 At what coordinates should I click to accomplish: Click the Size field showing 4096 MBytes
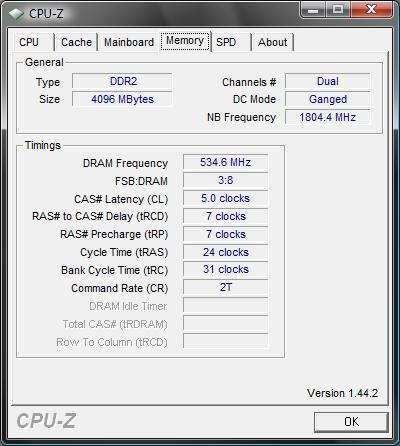(x=122, y=99)
